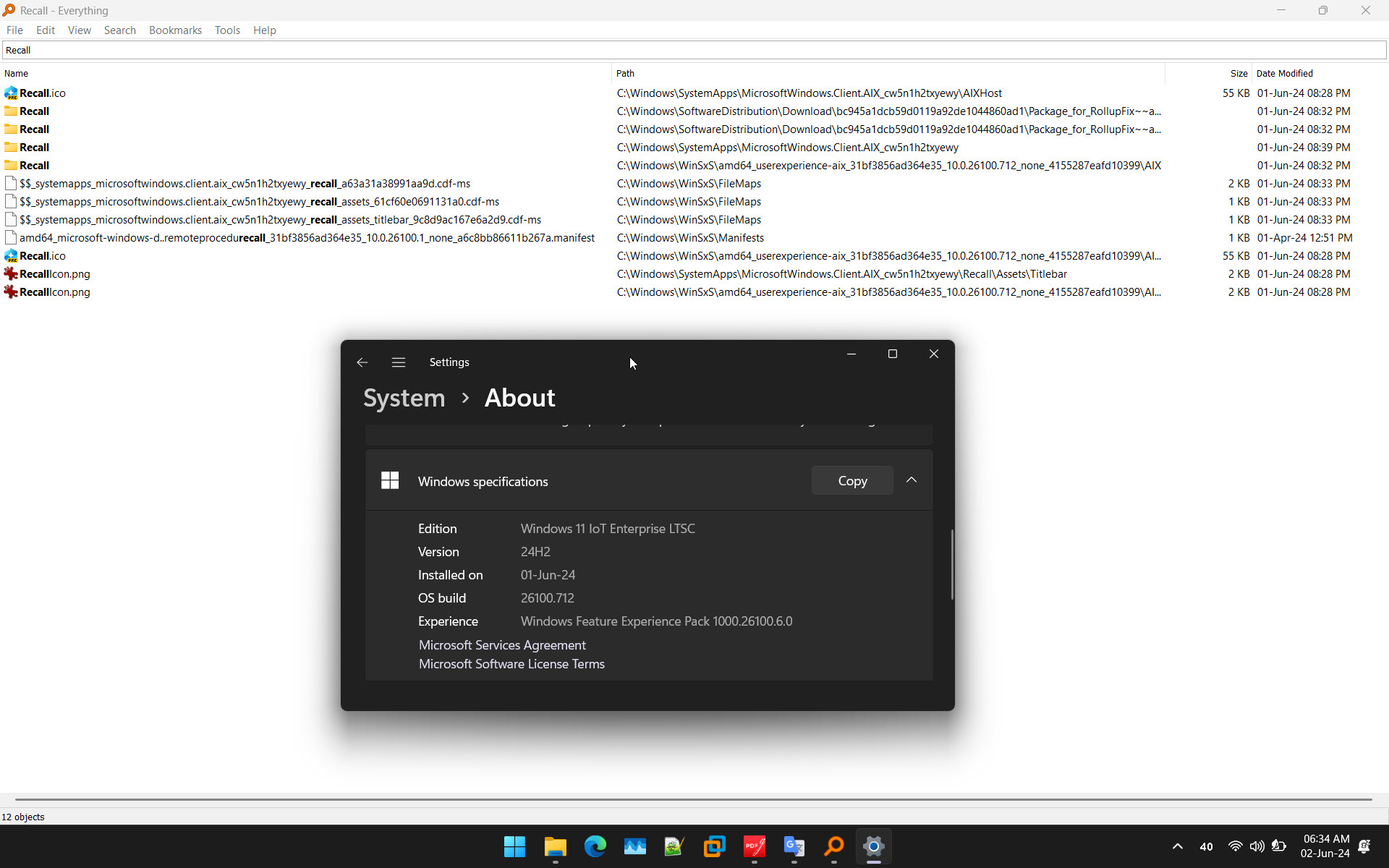Open the Tools menu in Everything
This screenshot has height=868, width=1389.
coord(227,30)
